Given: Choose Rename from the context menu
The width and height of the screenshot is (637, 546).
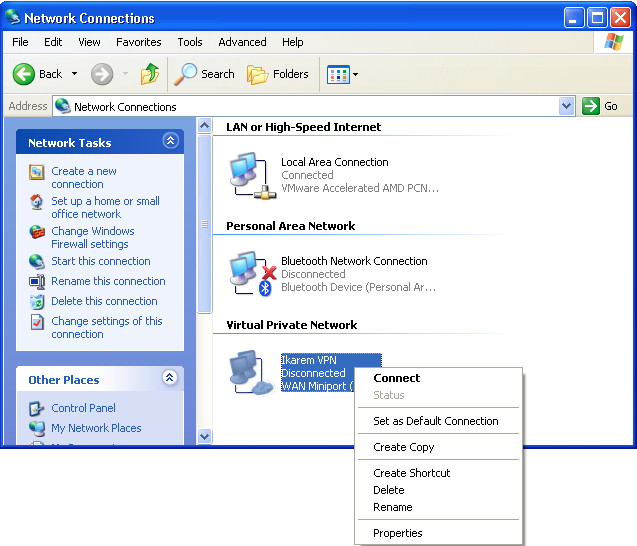Looking at the screenshot, I should point(439,507).
